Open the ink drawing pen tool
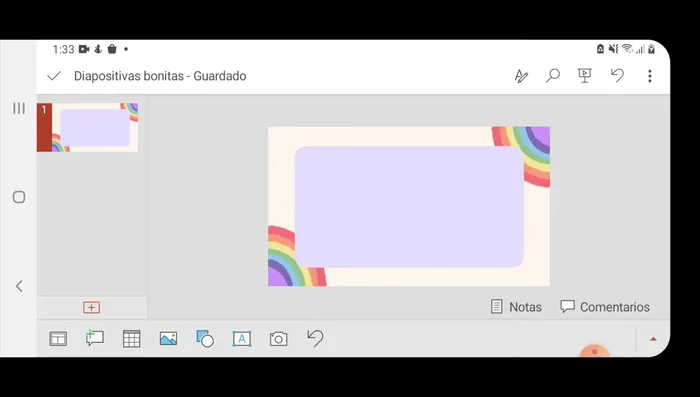Viewport: 700px width, 397px height. pyautogui.click(x=521, y=76)
